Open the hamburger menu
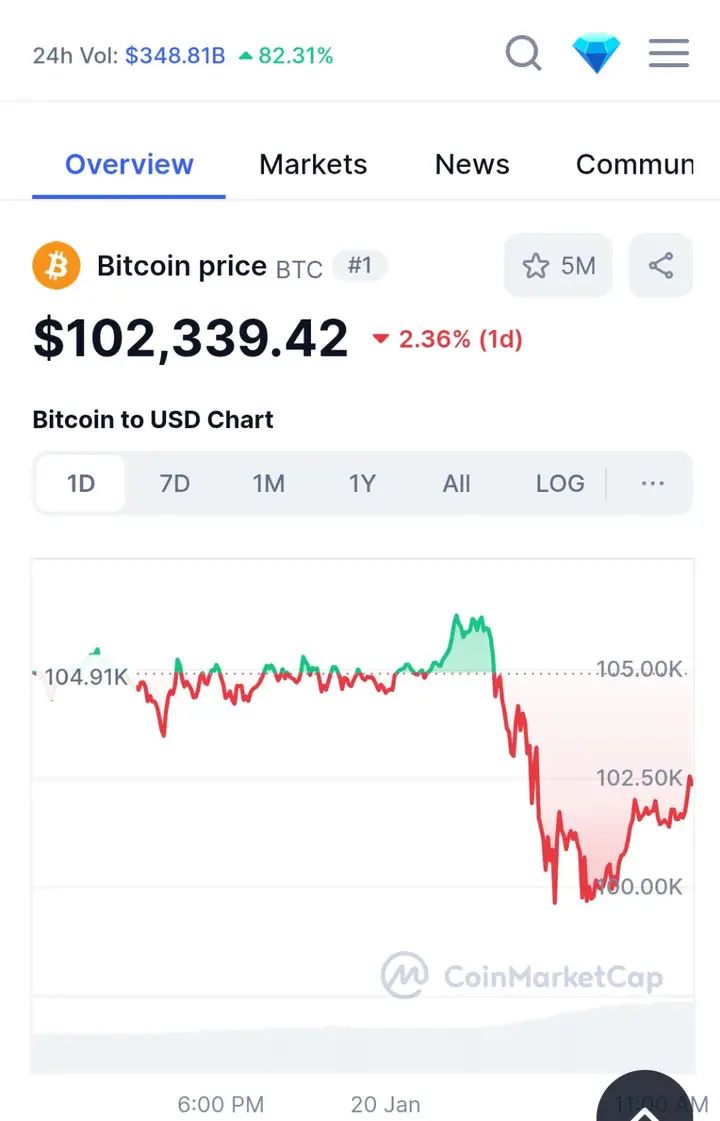The height and width of the screenshot is (1121, 720). tap(669, 53)
